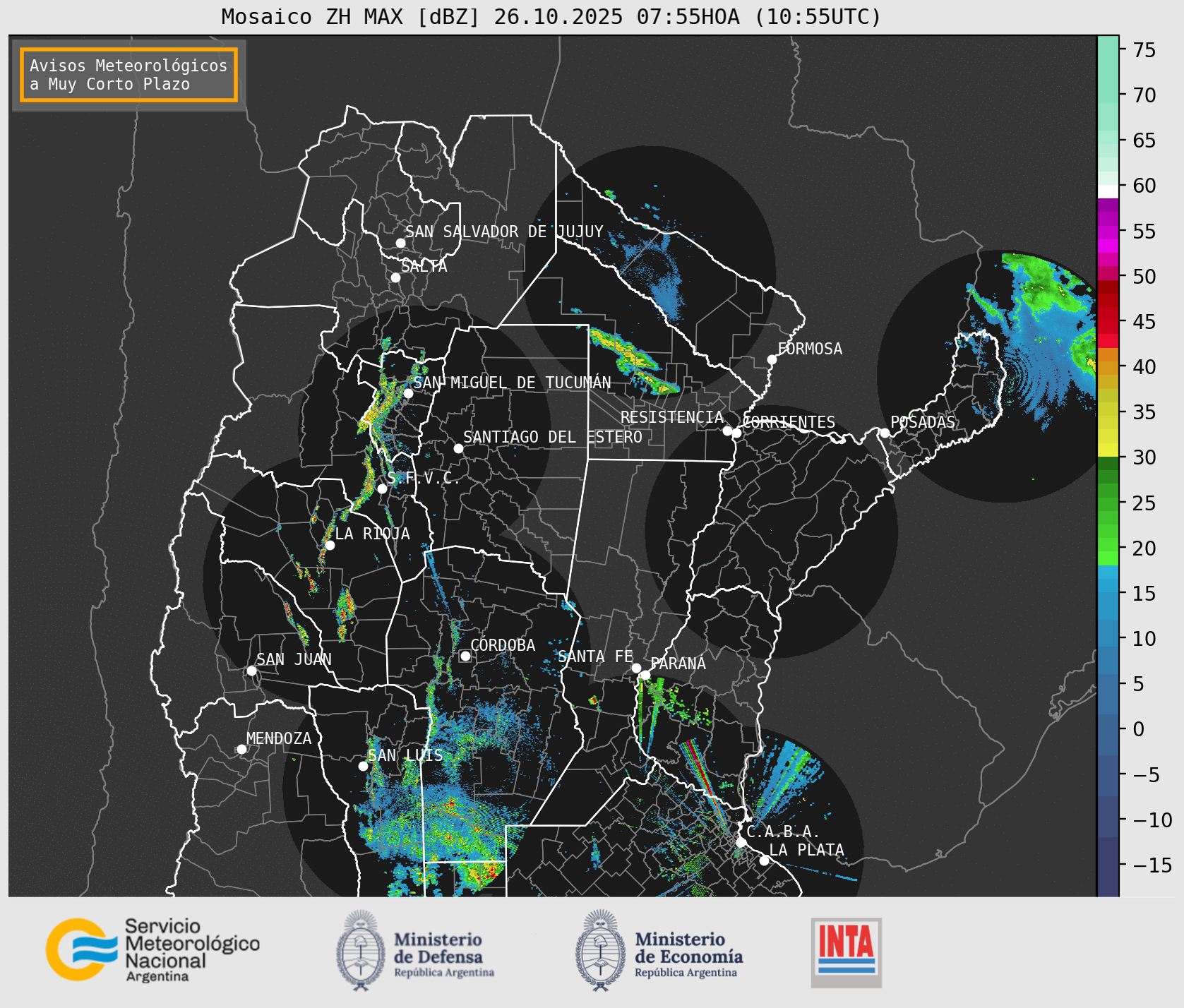Select the Santiago del Estero marker
The image size is (1184, 1008).
[458, 448]
